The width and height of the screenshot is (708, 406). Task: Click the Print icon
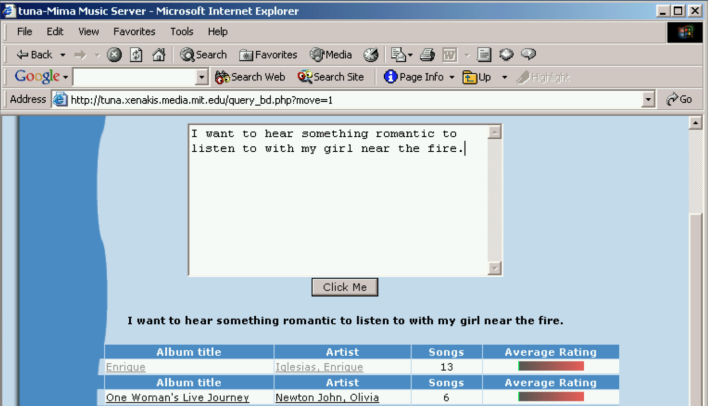[x=427, y=55]
